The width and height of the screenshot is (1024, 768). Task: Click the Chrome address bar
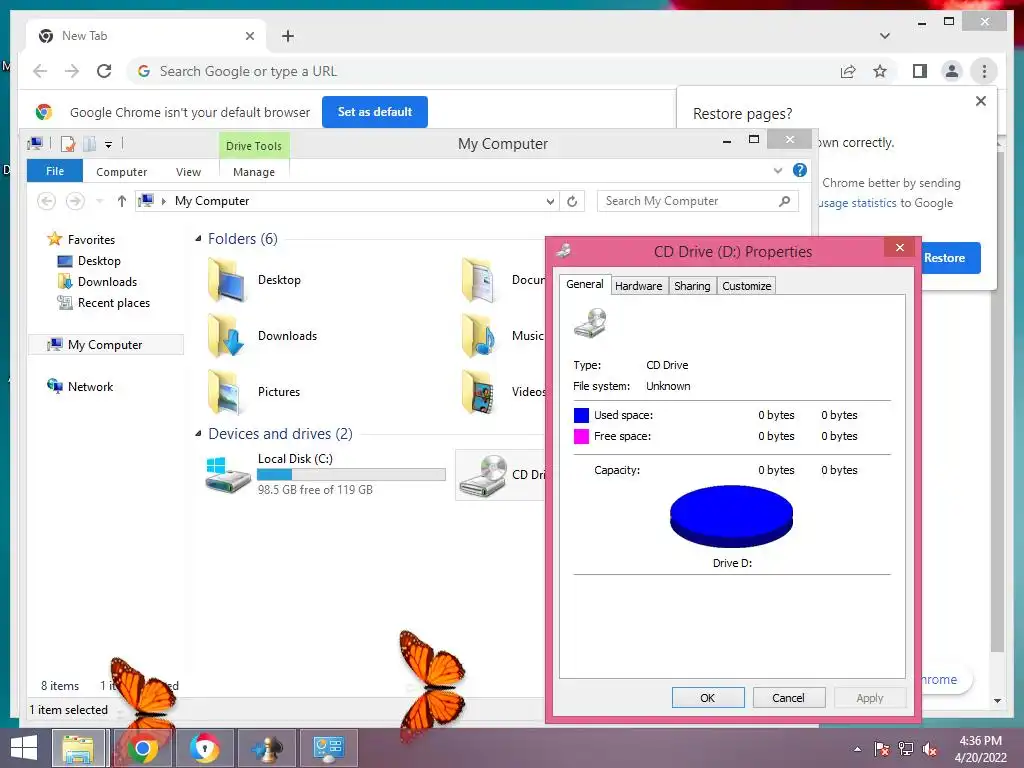pyautogui.click(x=483, y=71)
